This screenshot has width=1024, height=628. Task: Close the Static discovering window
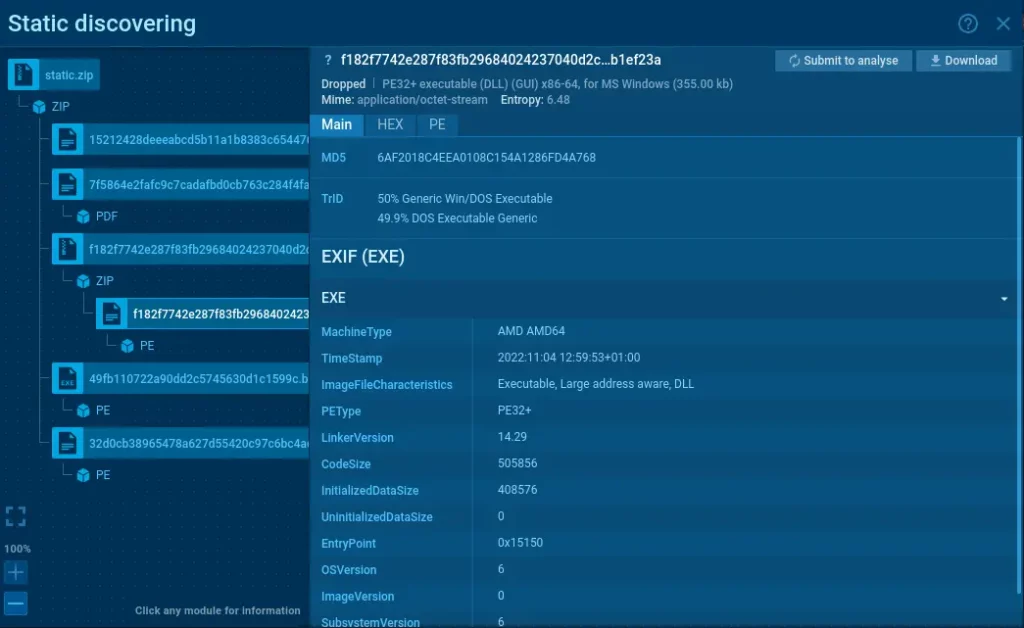tap(1003, 24)
